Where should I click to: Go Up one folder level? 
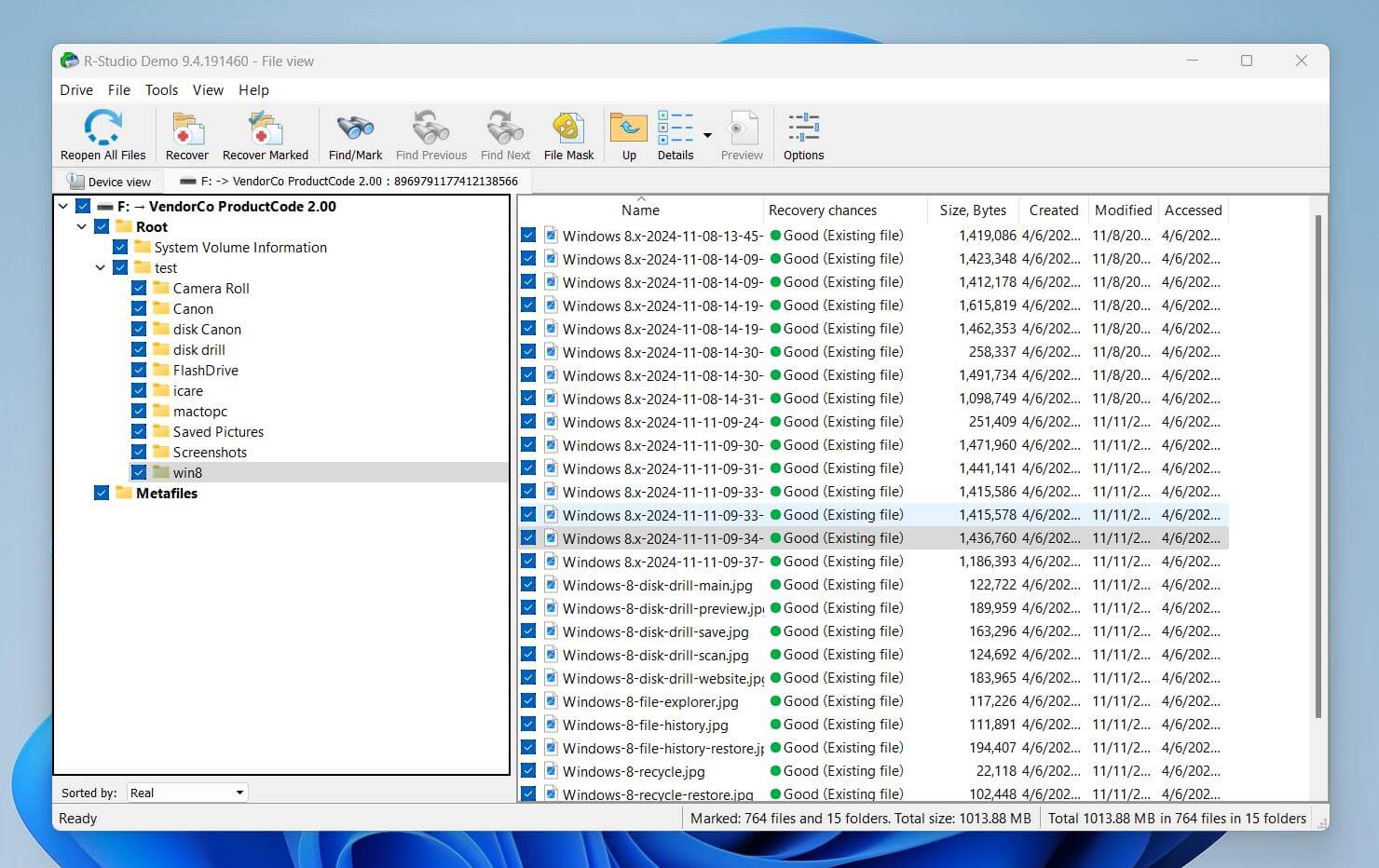(x=629, y=128)
